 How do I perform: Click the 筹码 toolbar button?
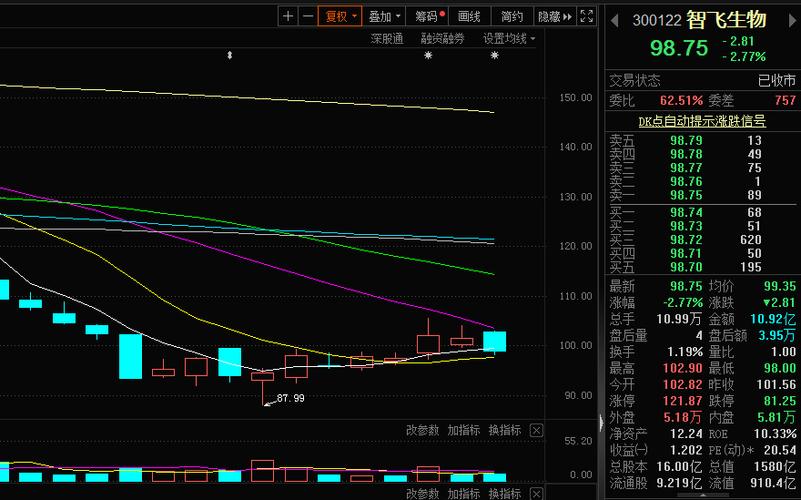click(428, 16)
